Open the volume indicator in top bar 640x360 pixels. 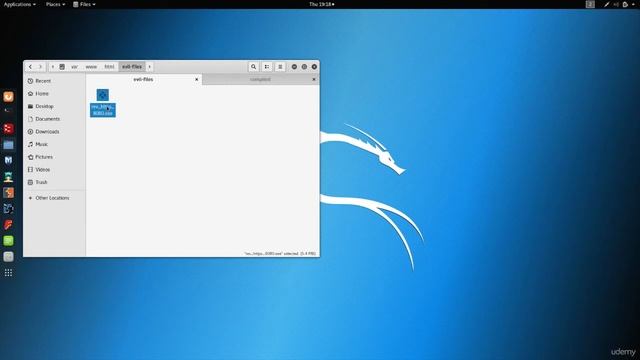coord(616,4)
